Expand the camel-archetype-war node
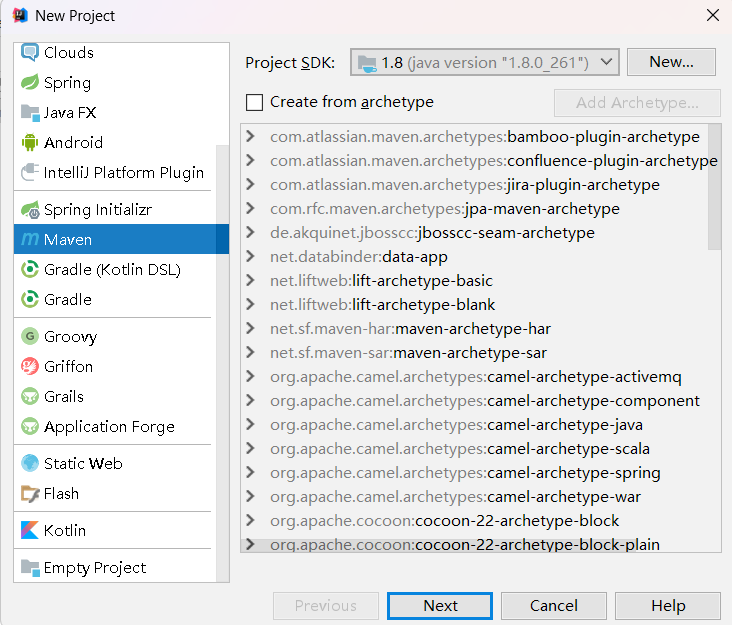Screen dimensions: 732x625 (251, 496)
